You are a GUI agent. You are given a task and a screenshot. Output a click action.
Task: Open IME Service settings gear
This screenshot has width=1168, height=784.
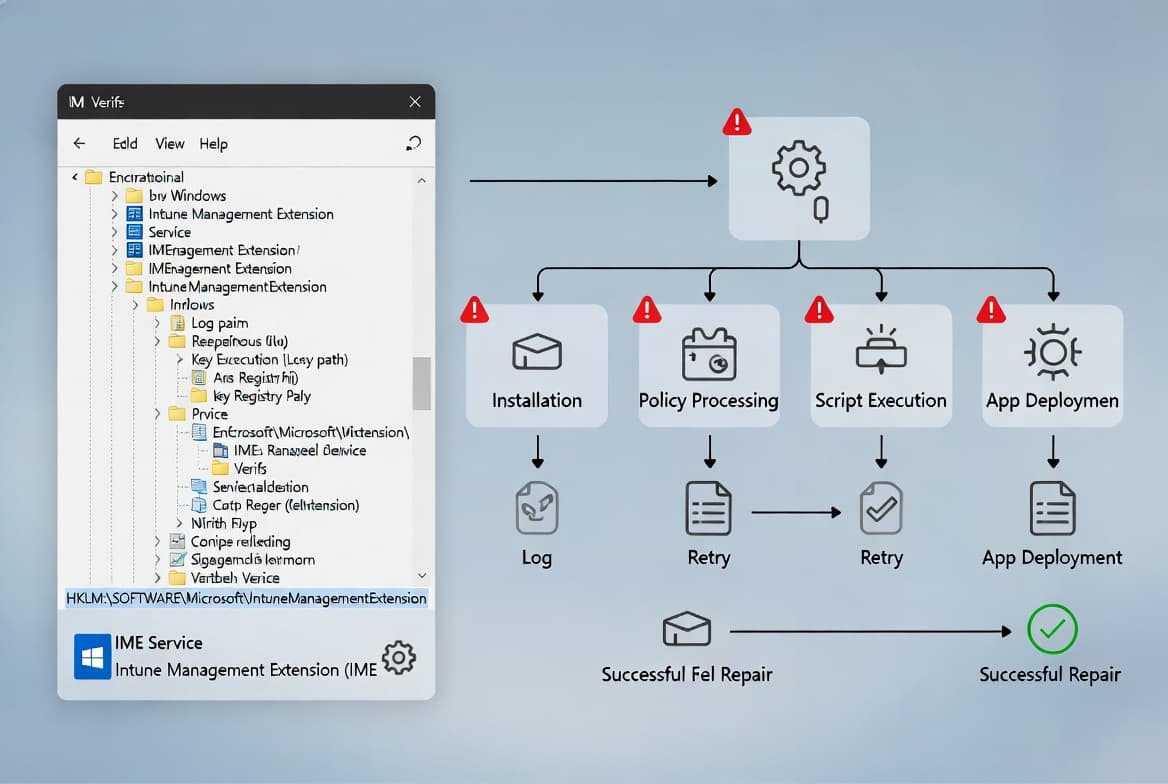(399, 657)
